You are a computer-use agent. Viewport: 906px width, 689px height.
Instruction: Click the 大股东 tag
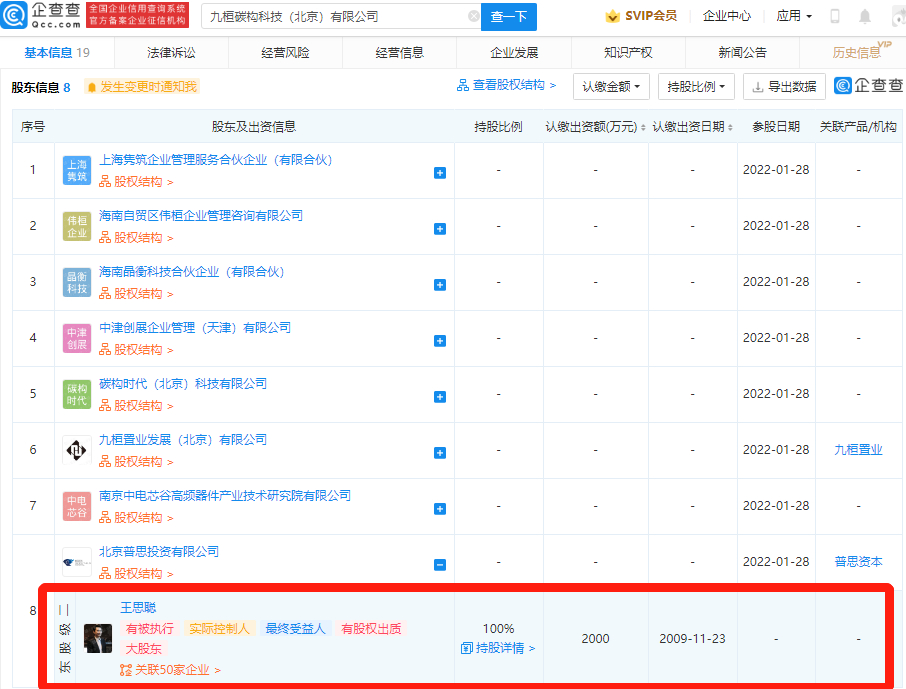click(x=144, y=649)
